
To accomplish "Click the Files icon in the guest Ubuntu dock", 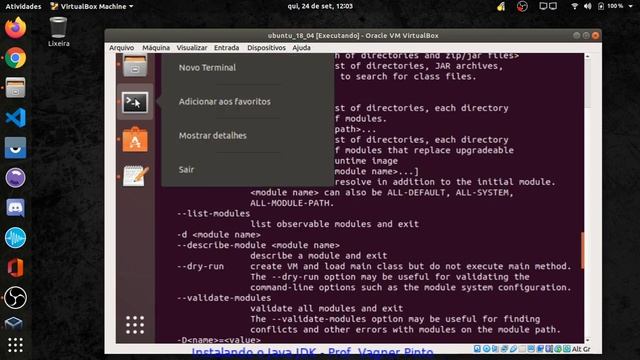I will click(x=135, y=65).
